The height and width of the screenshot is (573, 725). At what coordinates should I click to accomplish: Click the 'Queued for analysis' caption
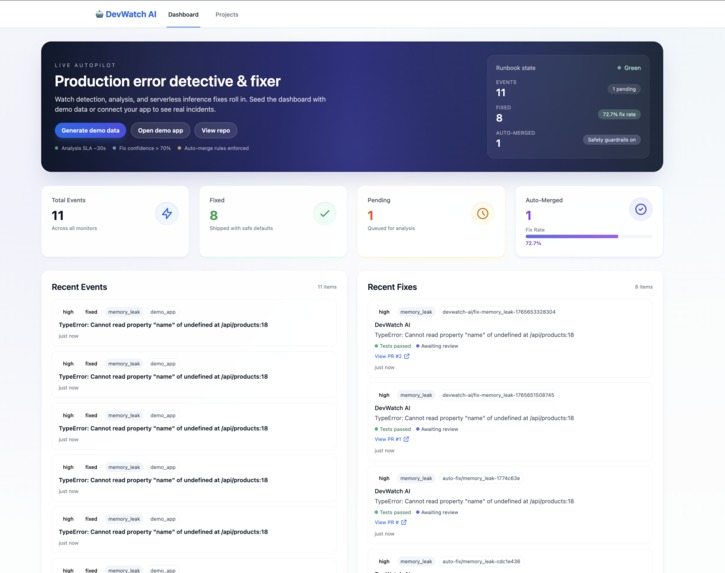coord(391,228)
